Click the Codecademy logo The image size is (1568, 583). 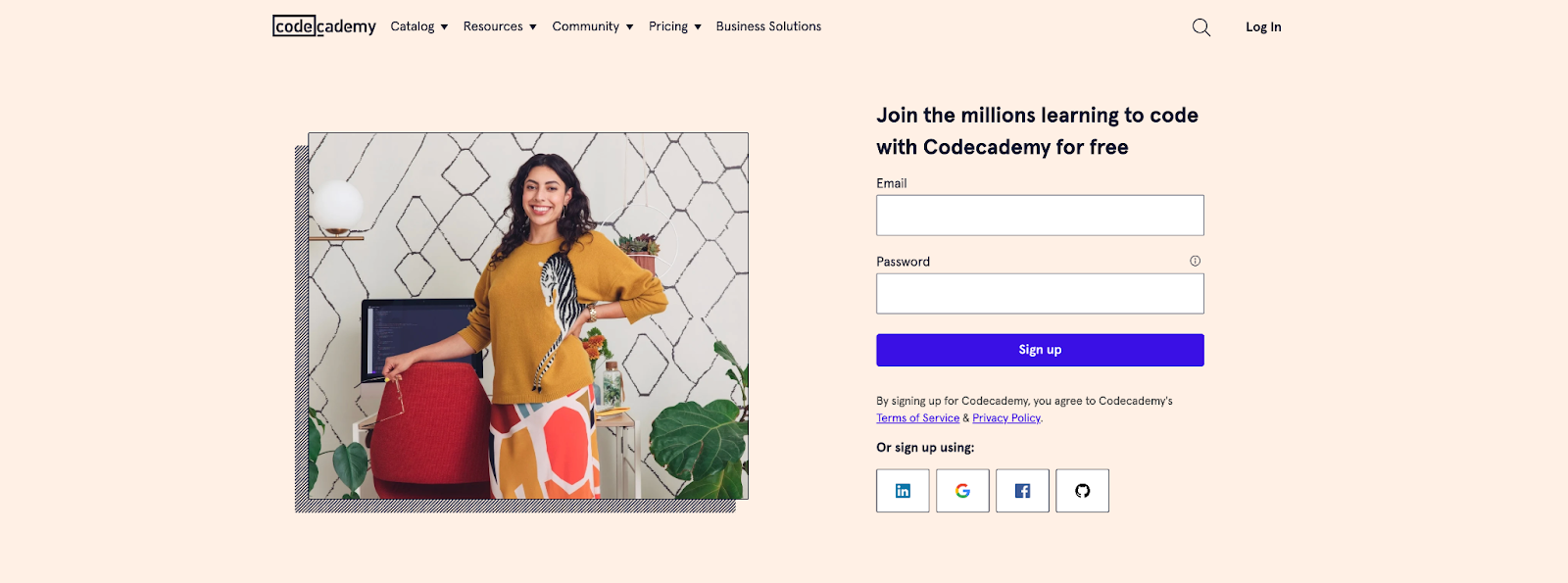coord(324,26)
